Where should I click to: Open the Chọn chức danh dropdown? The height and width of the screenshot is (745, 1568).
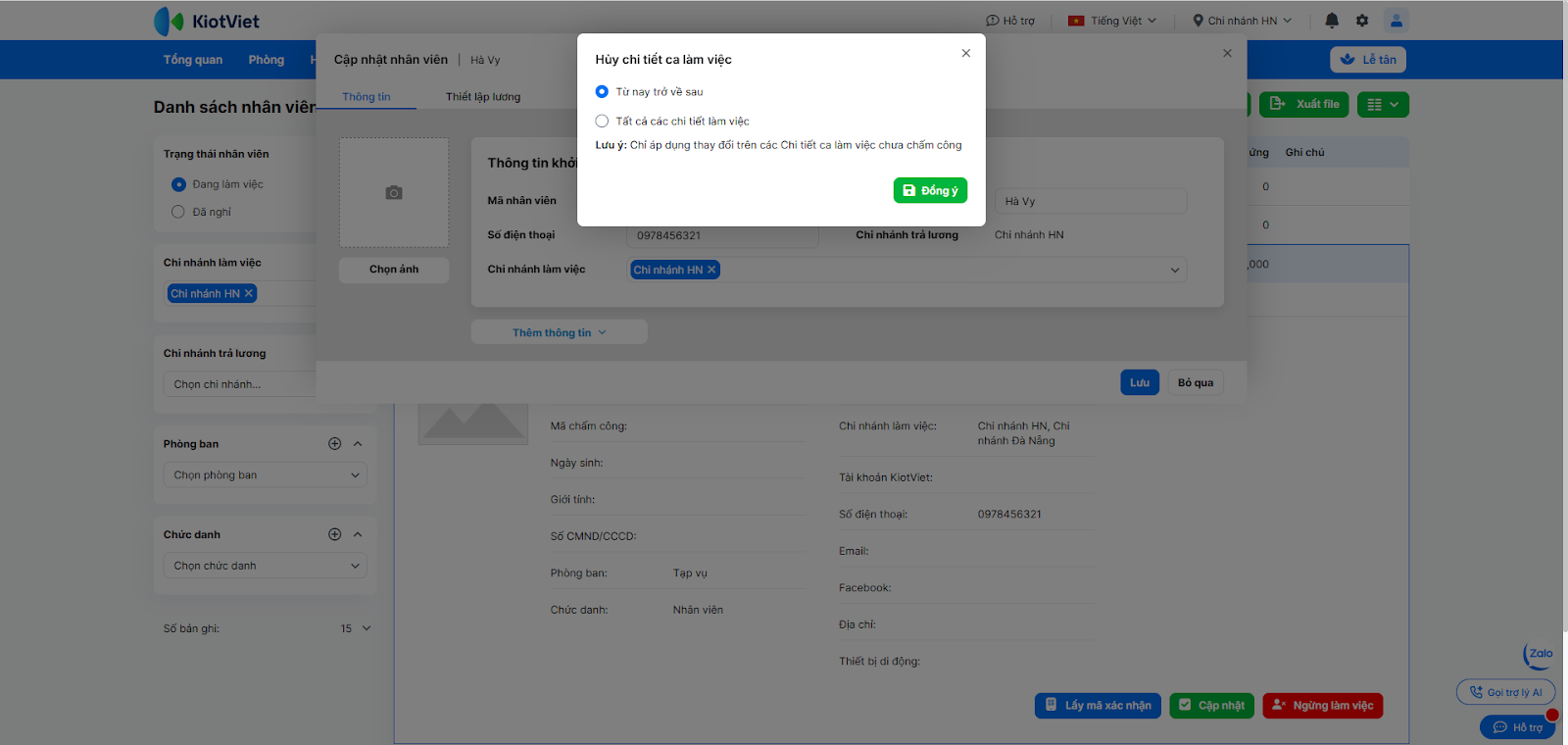tap(266, 566)
